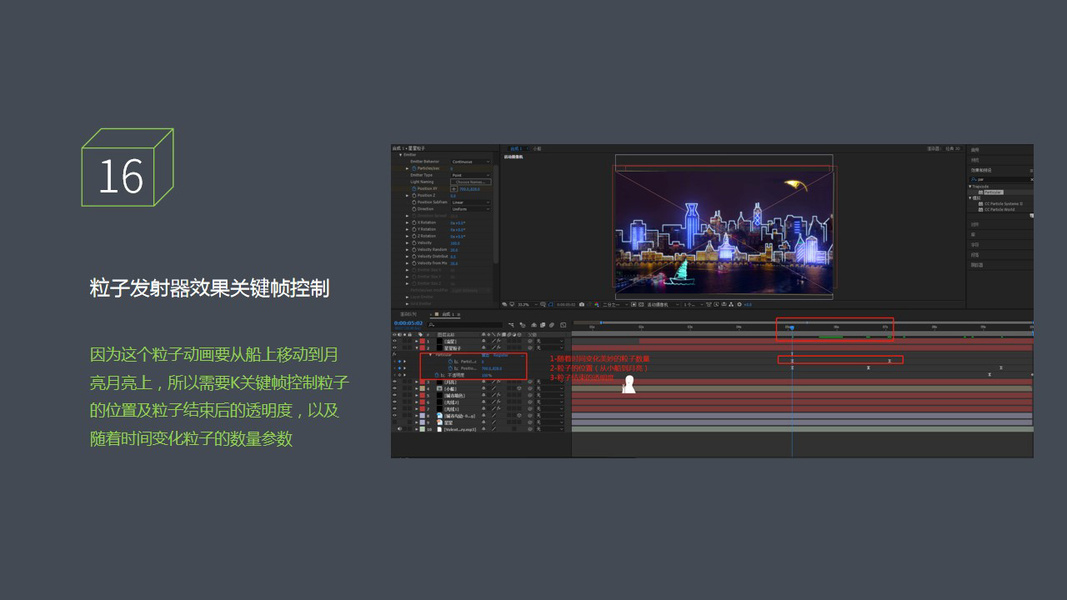Image resolution: width=1067 pixels, height=600 pixels.
Task: Enable frame blending icon in timeline header
Action: tap(542, 325)
